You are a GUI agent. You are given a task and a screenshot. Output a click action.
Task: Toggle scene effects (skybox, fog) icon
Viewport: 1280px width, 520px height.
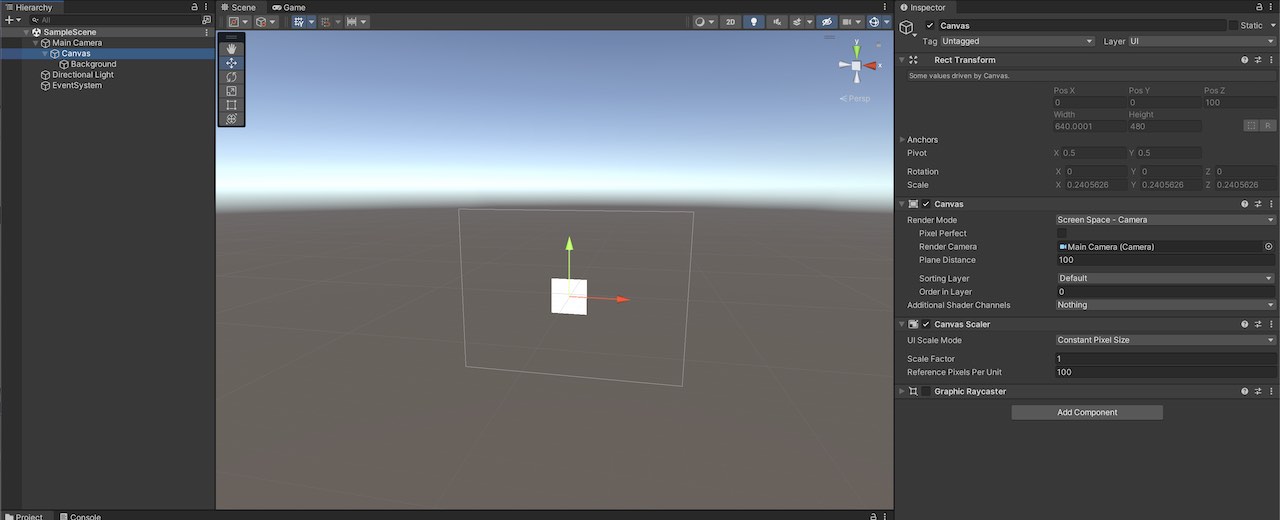click(x=797, y=22)
